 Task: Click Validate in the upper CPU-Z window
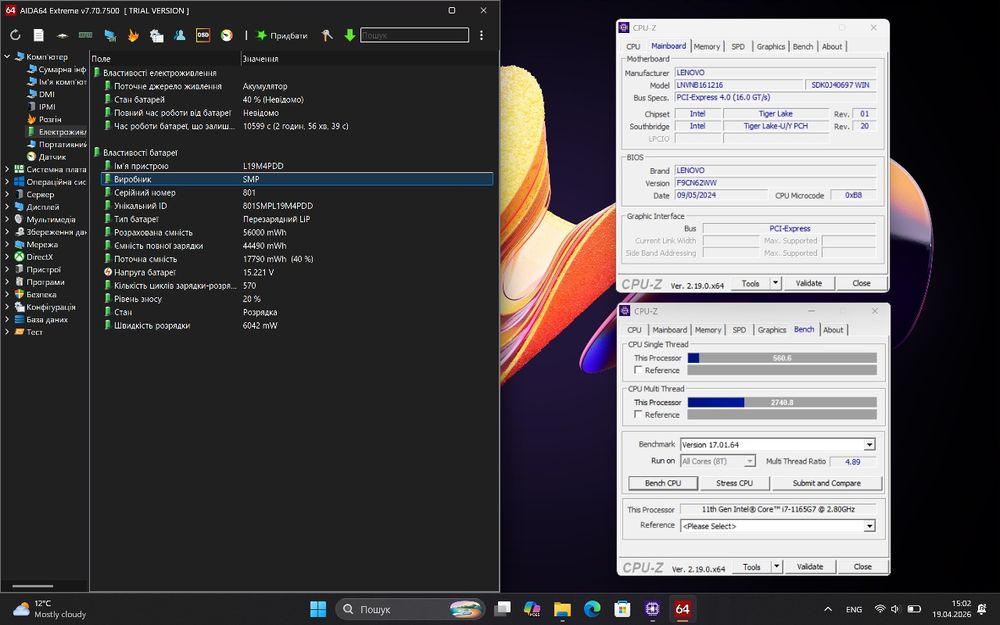[x=809, y=283]
